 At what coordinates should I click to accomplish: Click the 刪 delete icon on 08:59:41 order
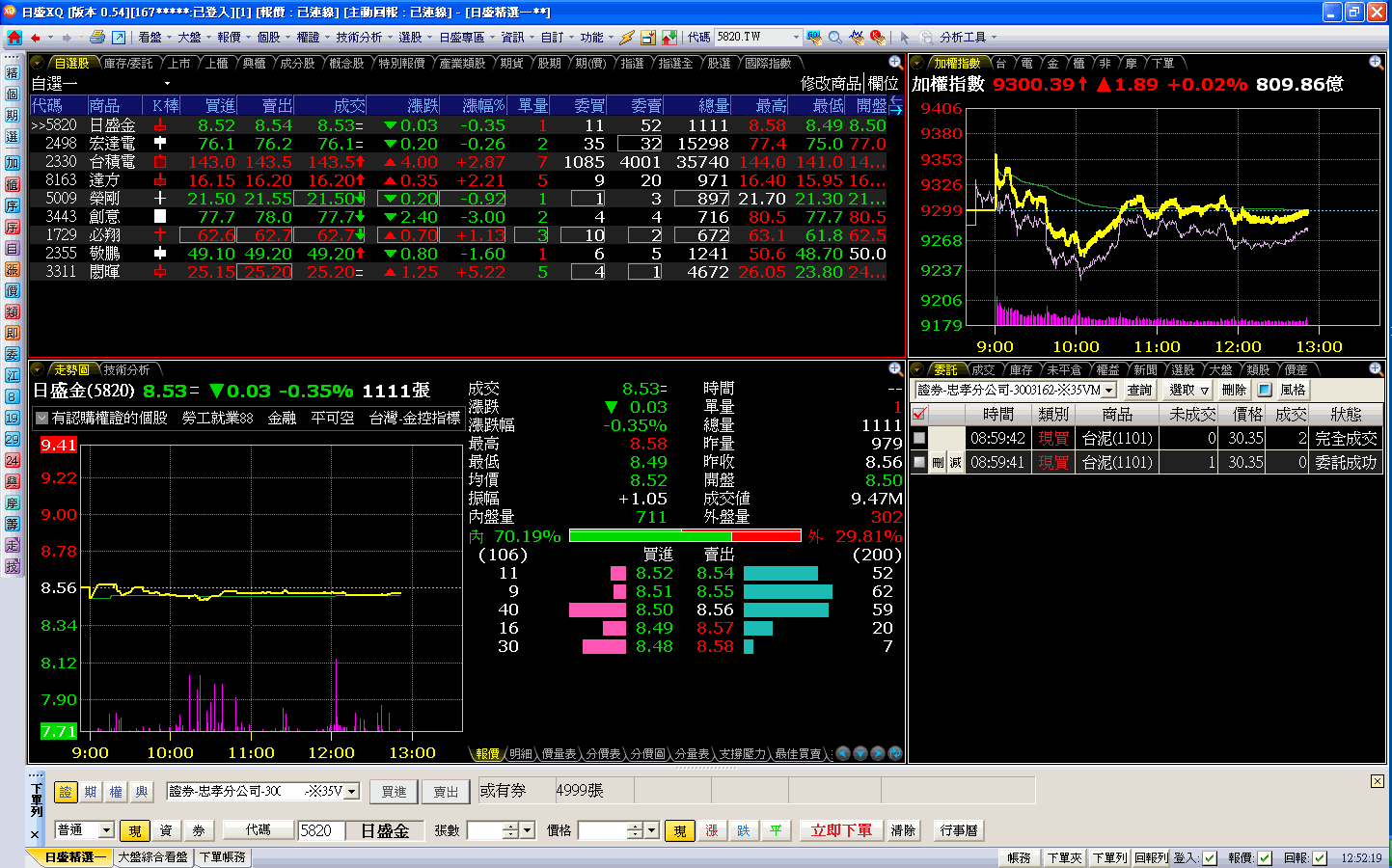click(x=938, y=463)
